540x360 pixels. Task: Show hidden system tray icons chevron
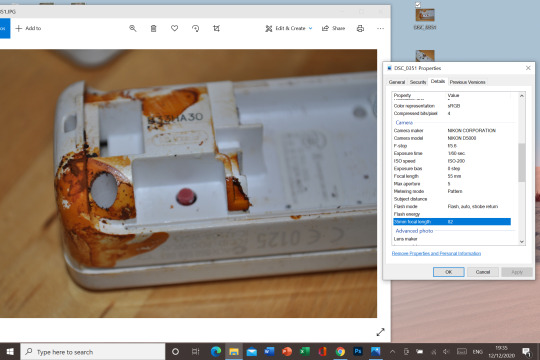click(x=392, y=352)
